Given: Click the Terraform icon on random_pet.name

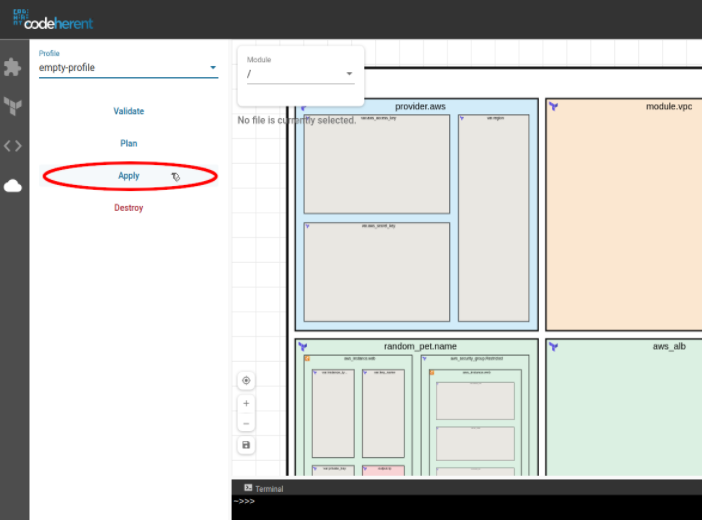Looking at the screenshot, I should 303,346.
